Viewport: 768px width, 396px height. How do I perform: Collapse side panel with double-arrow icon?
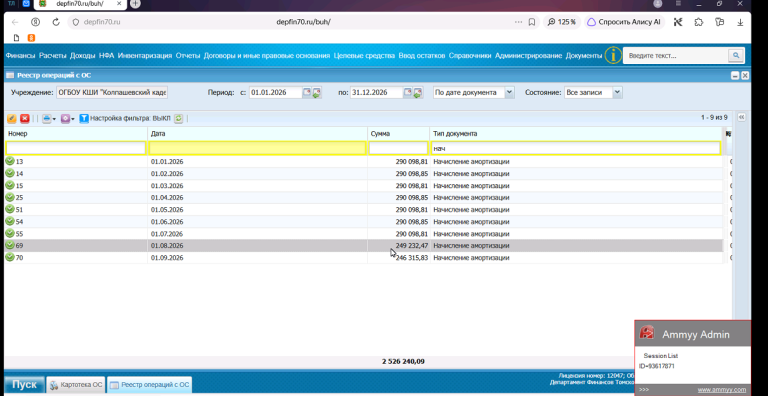coord(741,118)
